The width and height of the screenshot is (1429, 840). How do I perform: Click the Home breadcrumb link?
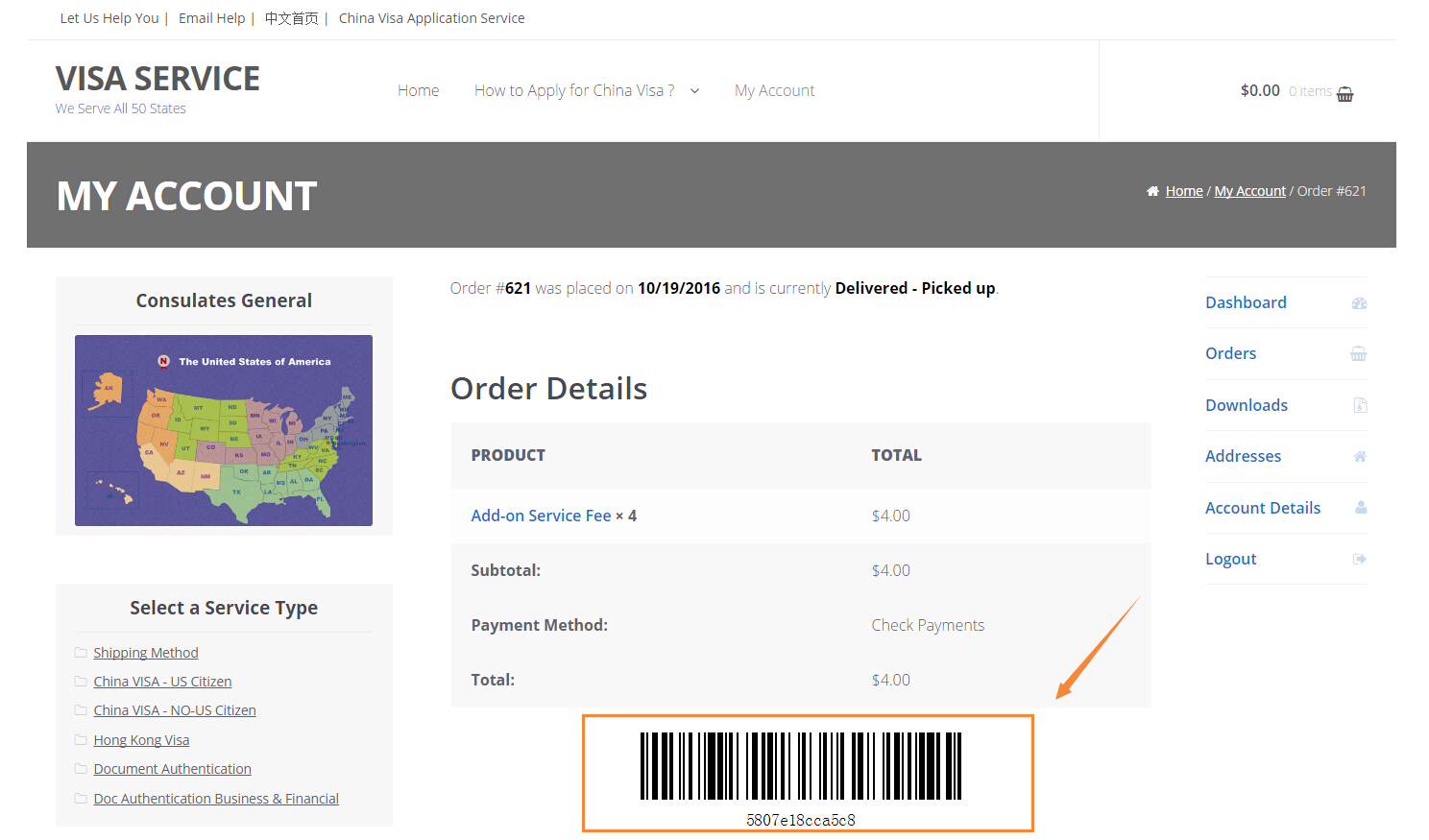[1184, 191]
